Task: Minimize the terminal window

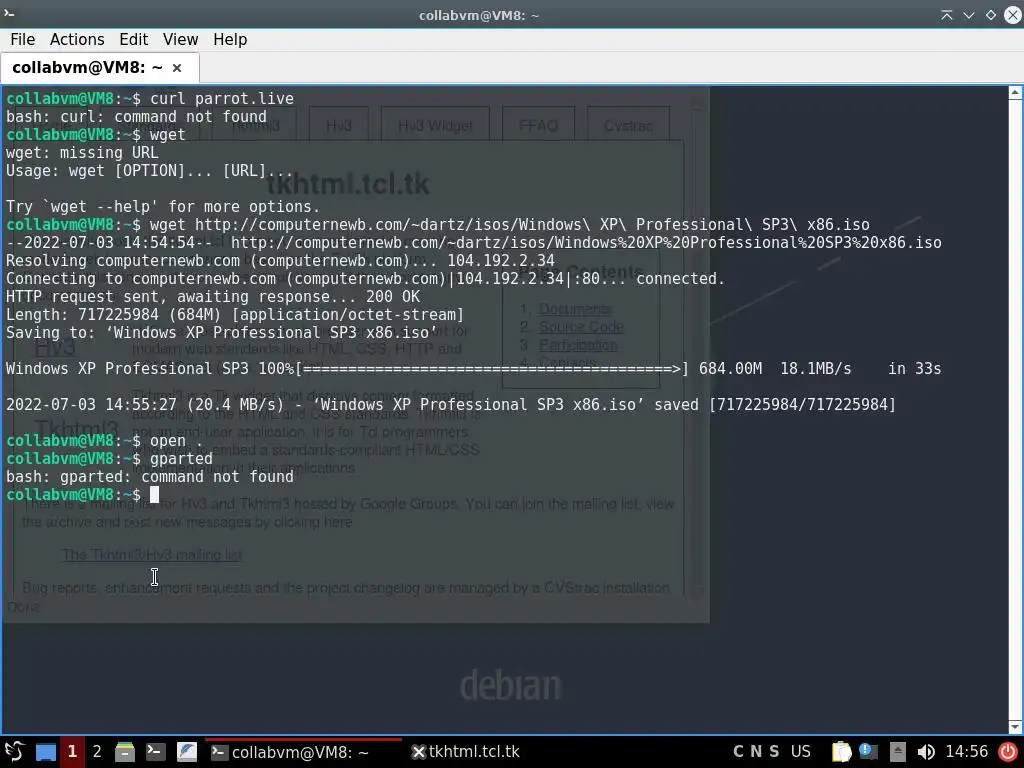Action: pyautogui.click(x=968, y=15)
